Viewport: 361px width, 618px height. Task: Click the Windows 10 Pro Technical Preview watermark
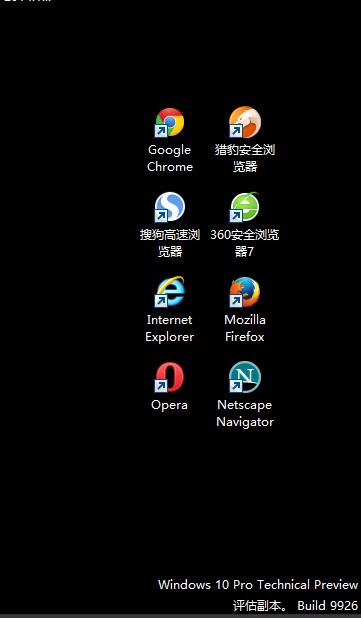pos(258,584)
